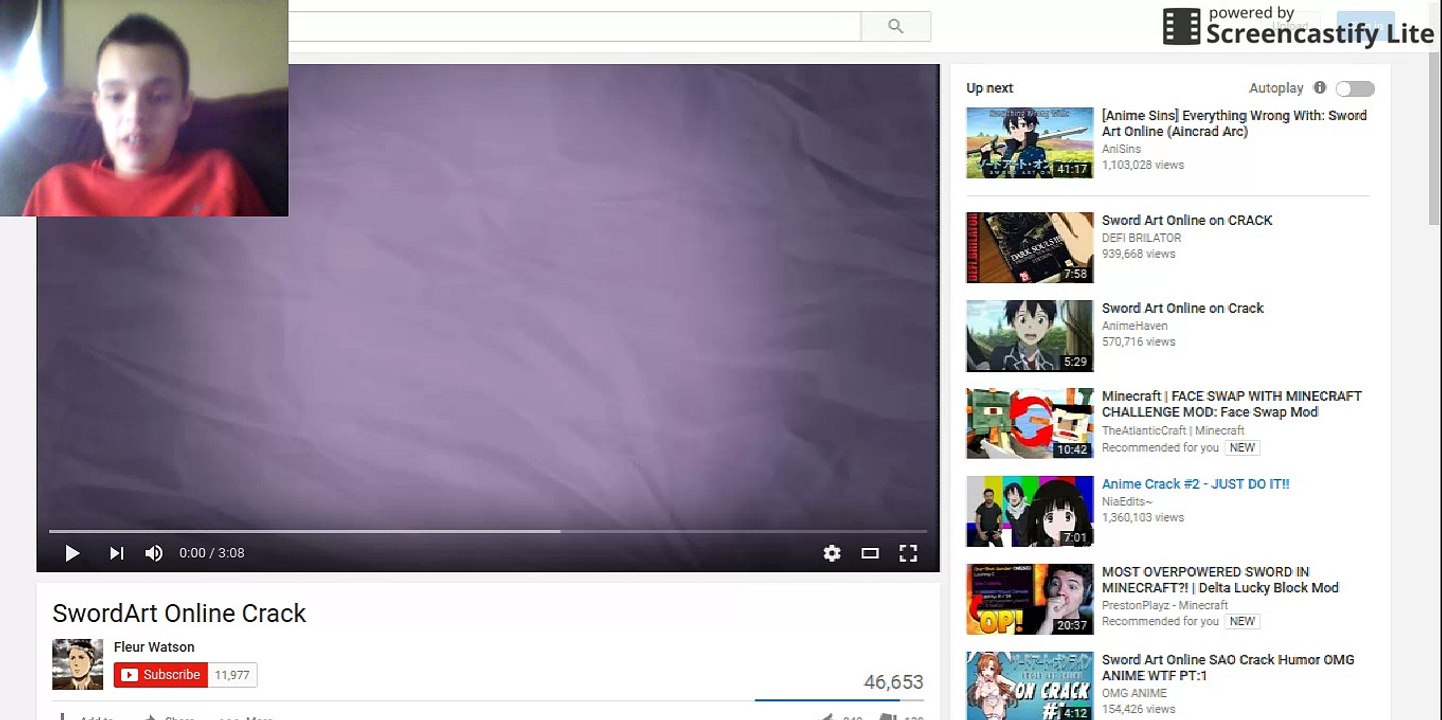Seek in the video progress bar

[x=488, y=531]
